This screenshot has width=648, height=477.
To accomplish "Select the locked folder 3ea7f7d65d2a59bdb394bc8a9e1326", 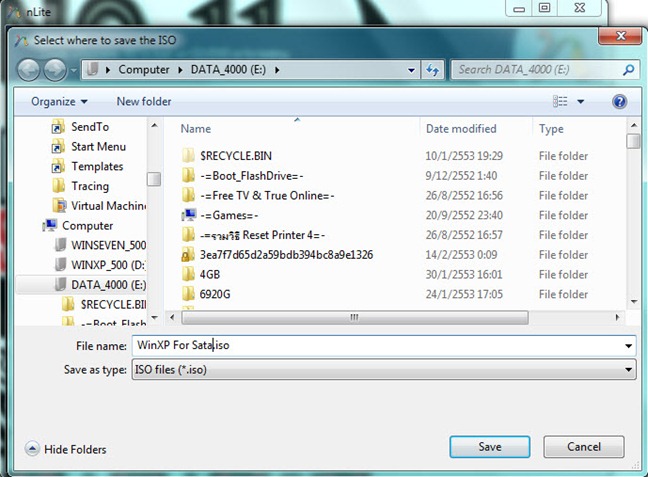I will 188,255.
